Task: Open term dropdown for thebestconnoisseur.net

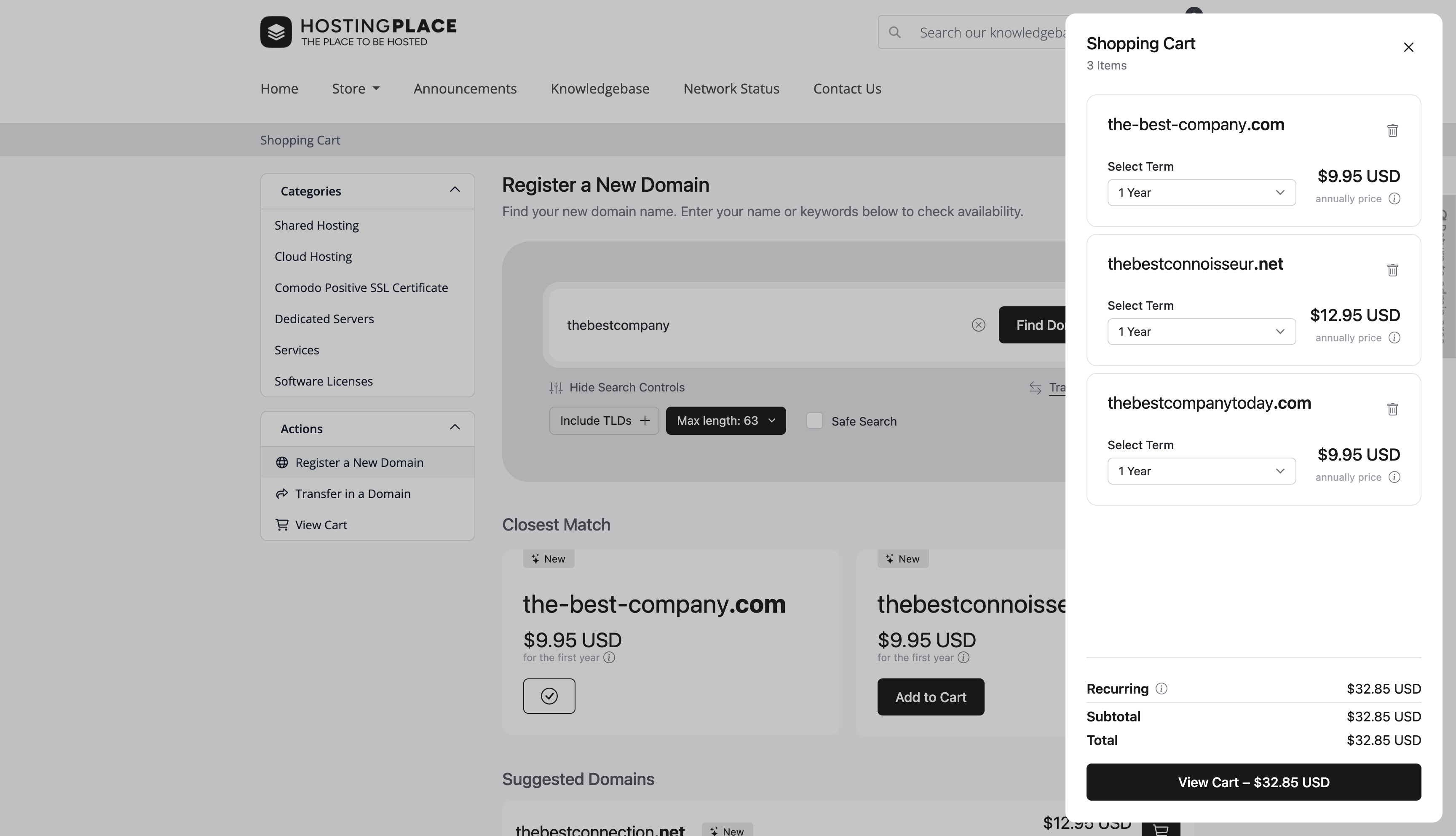Action: point(1201,332)
